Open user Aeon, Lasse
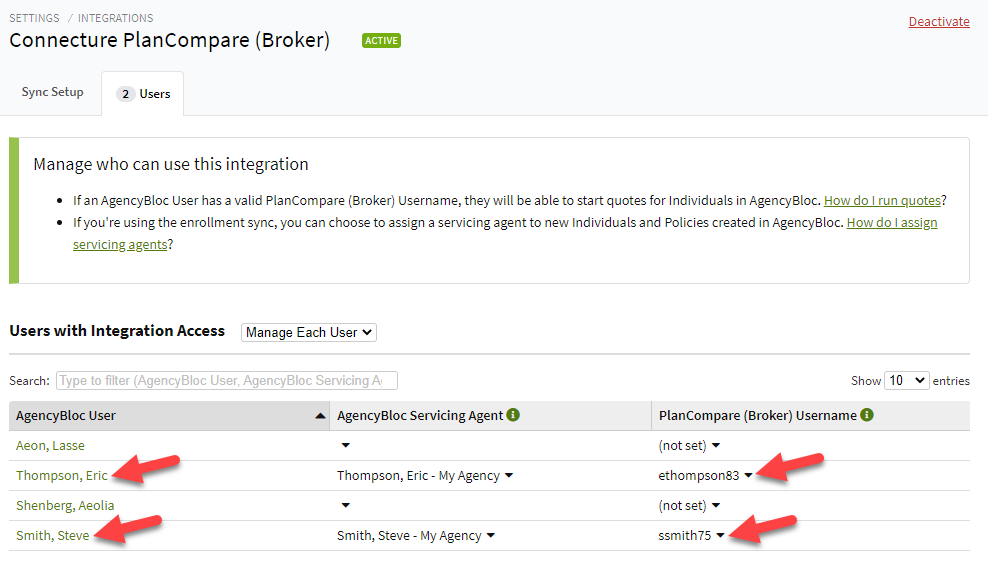Image resolution: width=988 pixels, height=563 pixels. (50, 445)
